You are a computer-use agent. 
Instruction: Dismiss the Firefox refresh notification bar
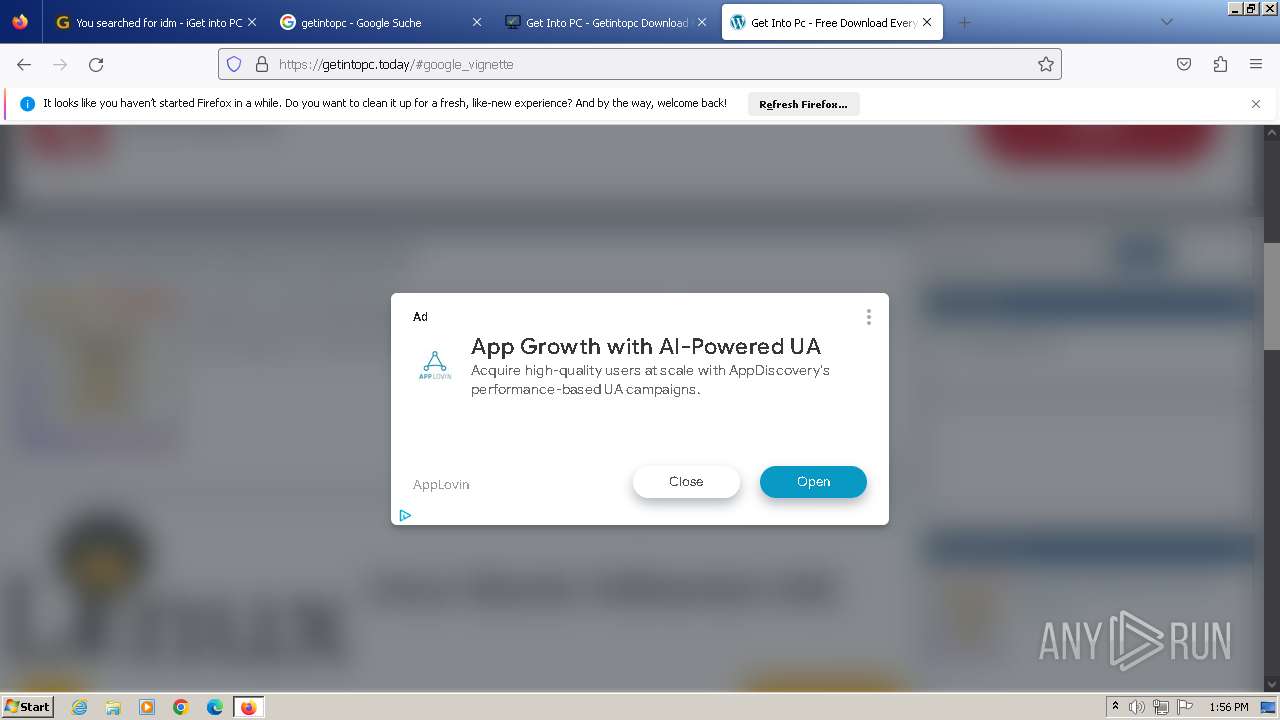1256,104
